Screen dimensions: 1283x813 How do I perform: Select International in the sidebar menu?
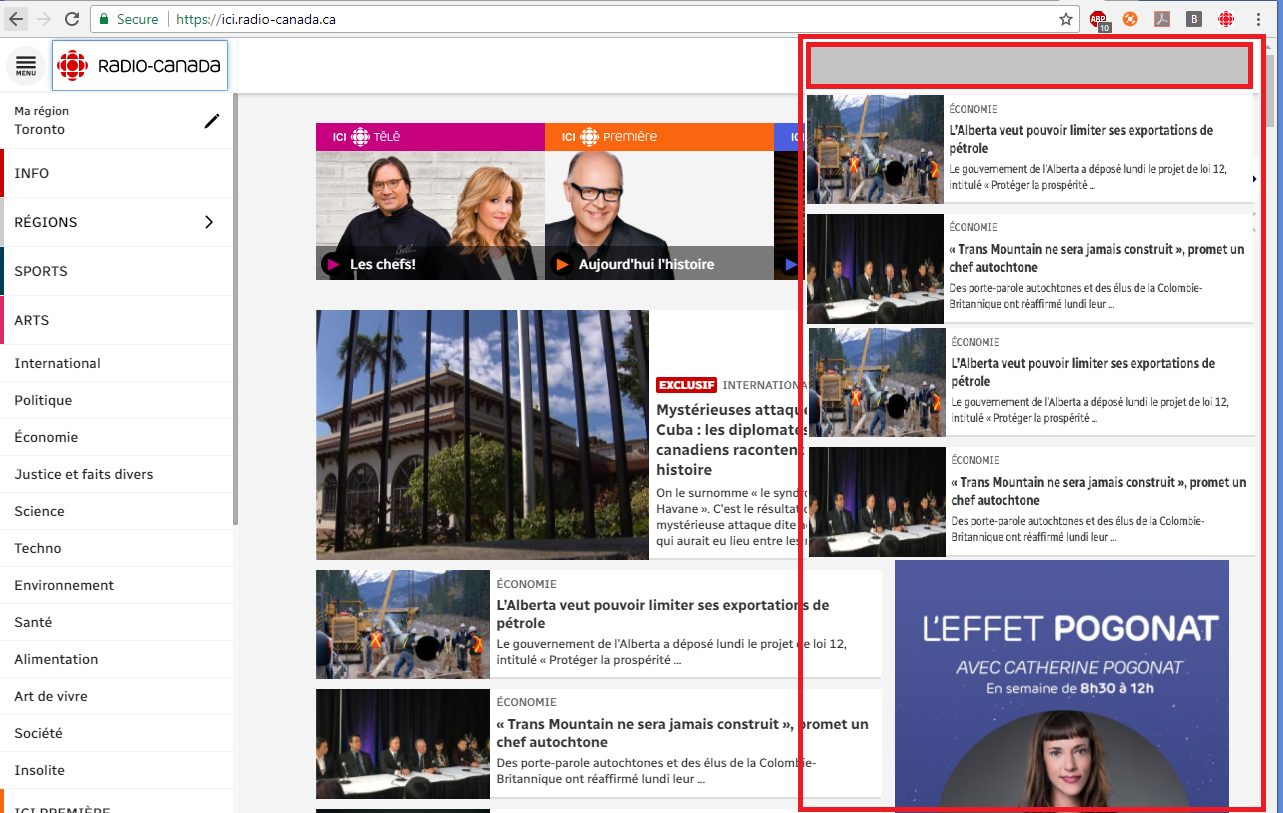pyautogui.click(x=57, y=363)
